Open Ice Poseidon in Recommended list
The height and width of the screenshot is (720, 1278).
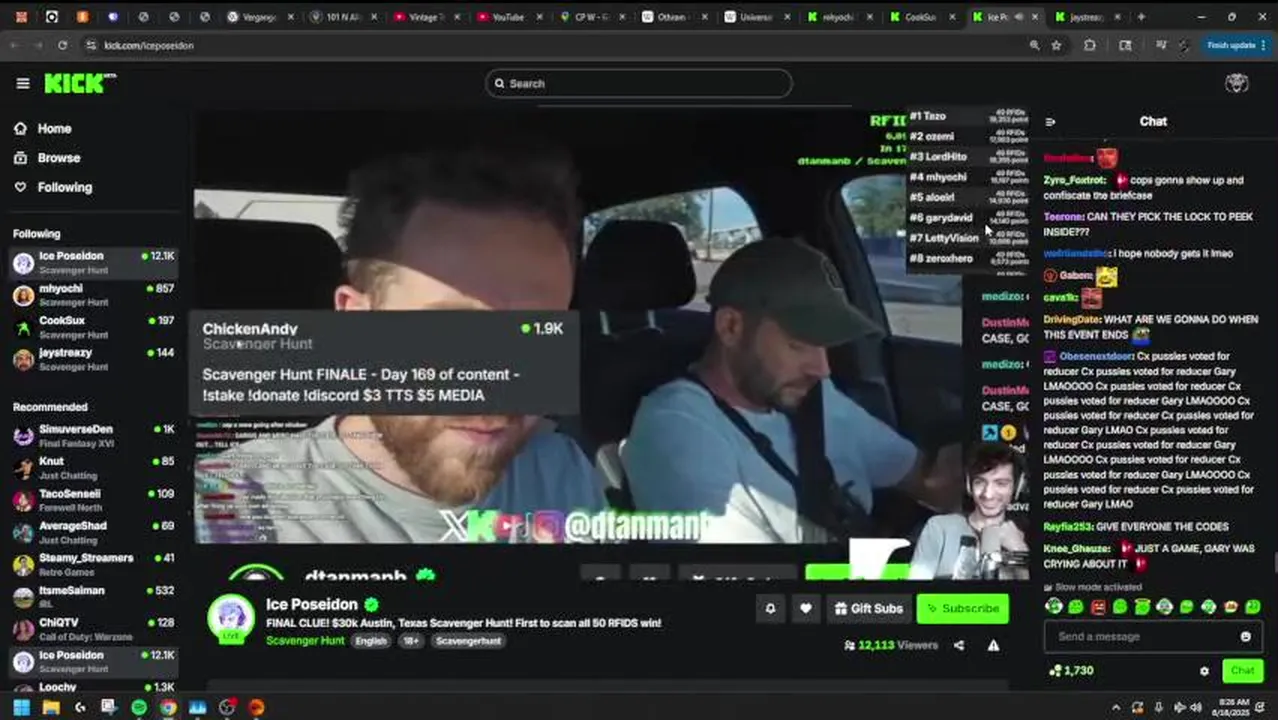[x=94, y=661]
